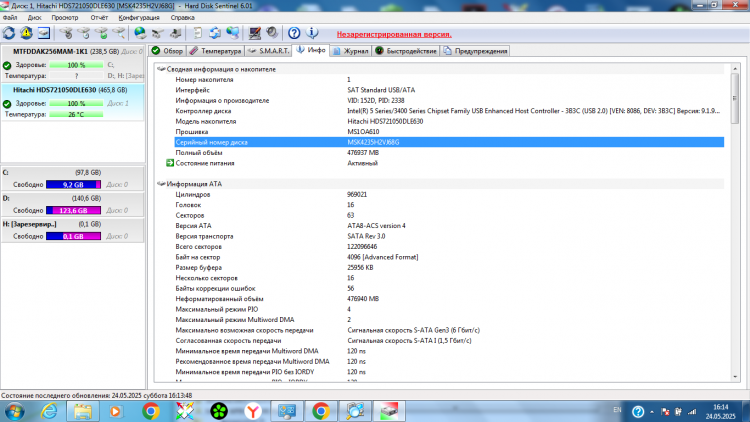Select the Согласованная скорость передачи row
The image size is (750, 422).
pyautogui.click(x=449, y=341)
